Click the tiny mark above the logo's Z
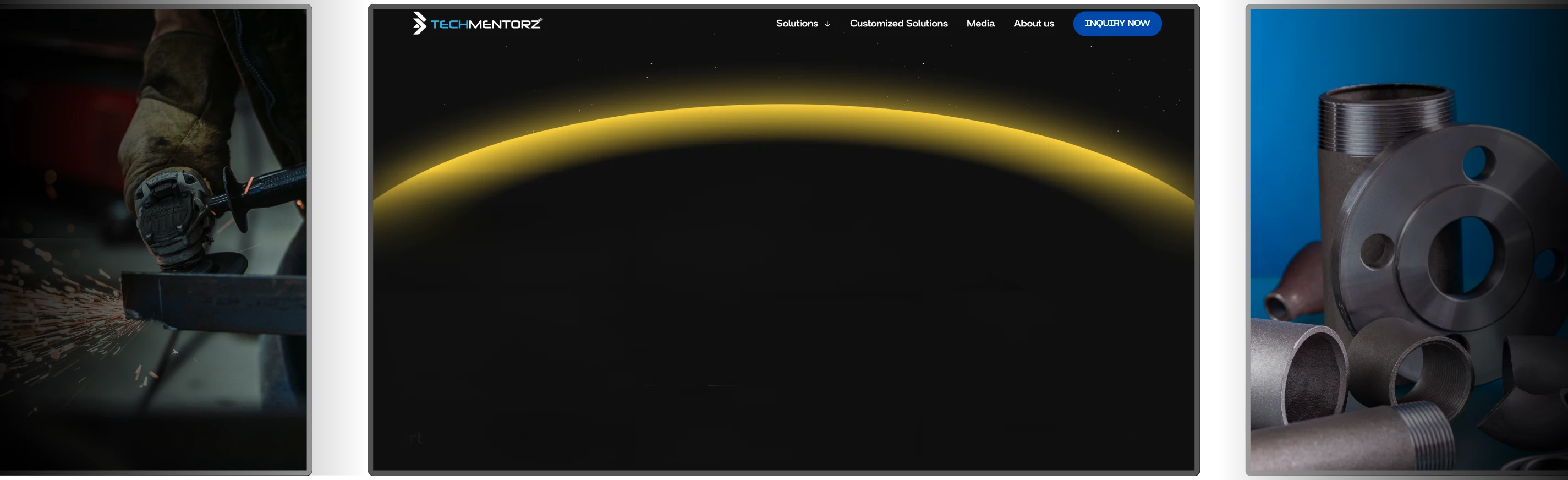Image resolution: width=1568 pixels, height=480 pixels. [539, 19]
